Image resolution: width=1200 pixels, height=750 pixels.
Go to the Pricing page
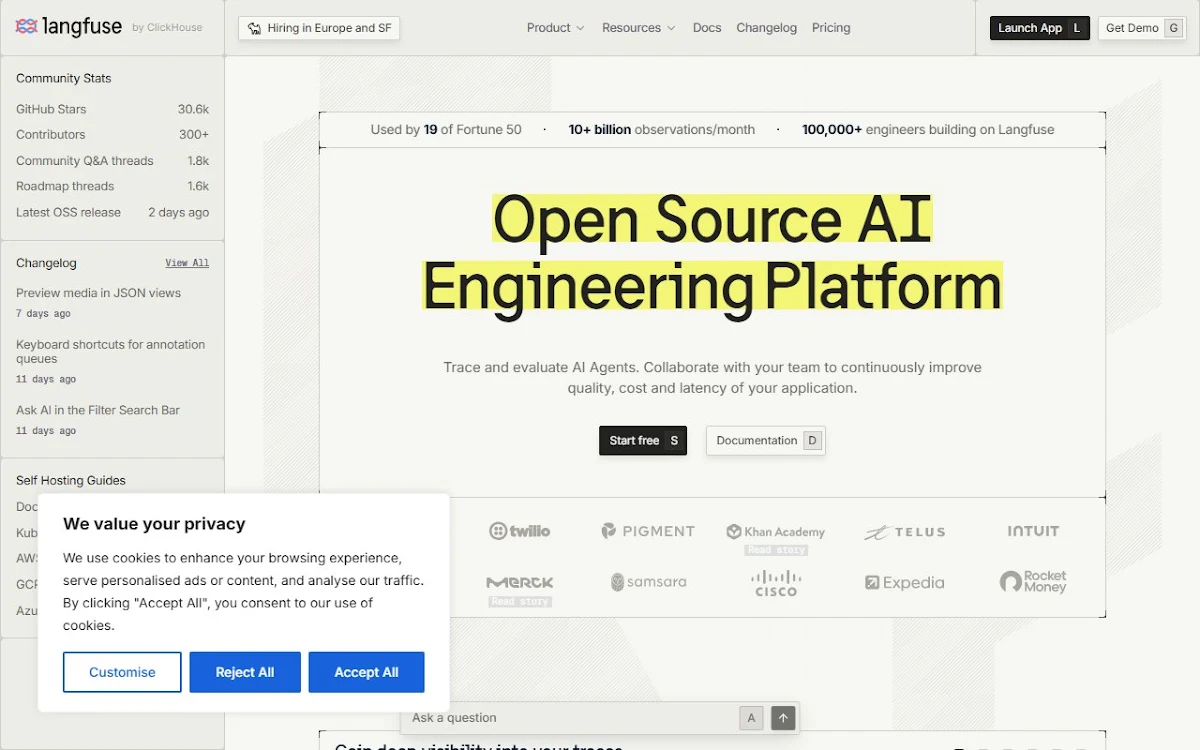pos(831,28)
